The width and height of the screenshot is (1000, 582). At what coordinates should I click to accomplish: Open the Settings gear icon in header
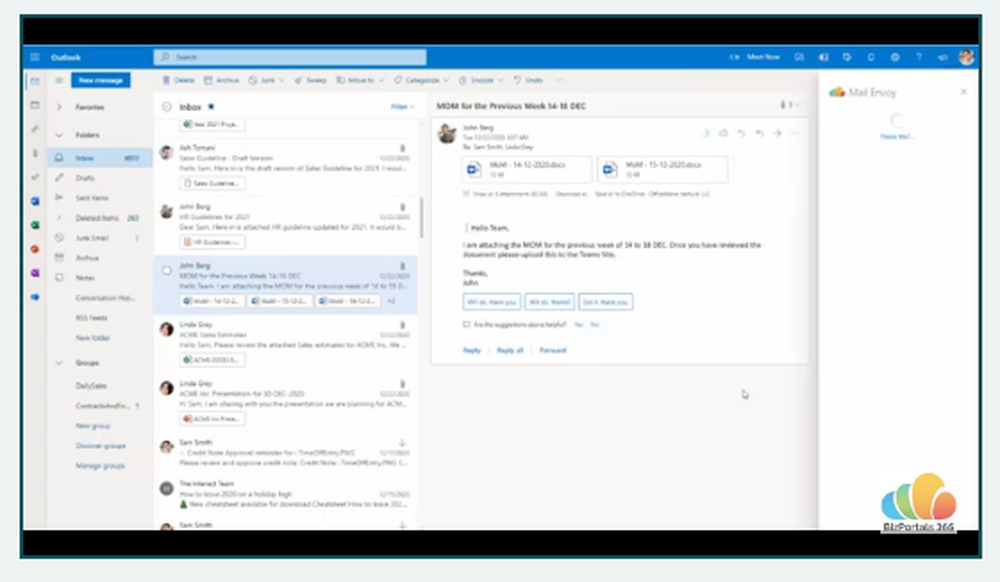895,57
